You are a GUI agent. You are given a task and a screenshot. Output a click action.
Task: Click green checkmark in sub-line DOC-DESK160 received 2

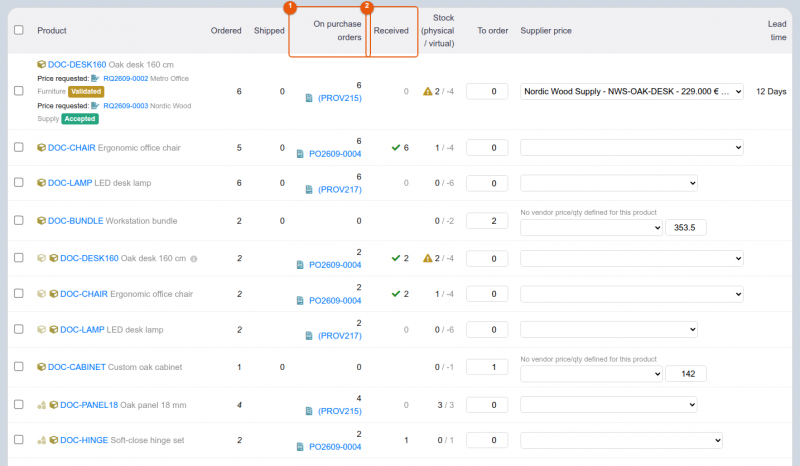395,258
